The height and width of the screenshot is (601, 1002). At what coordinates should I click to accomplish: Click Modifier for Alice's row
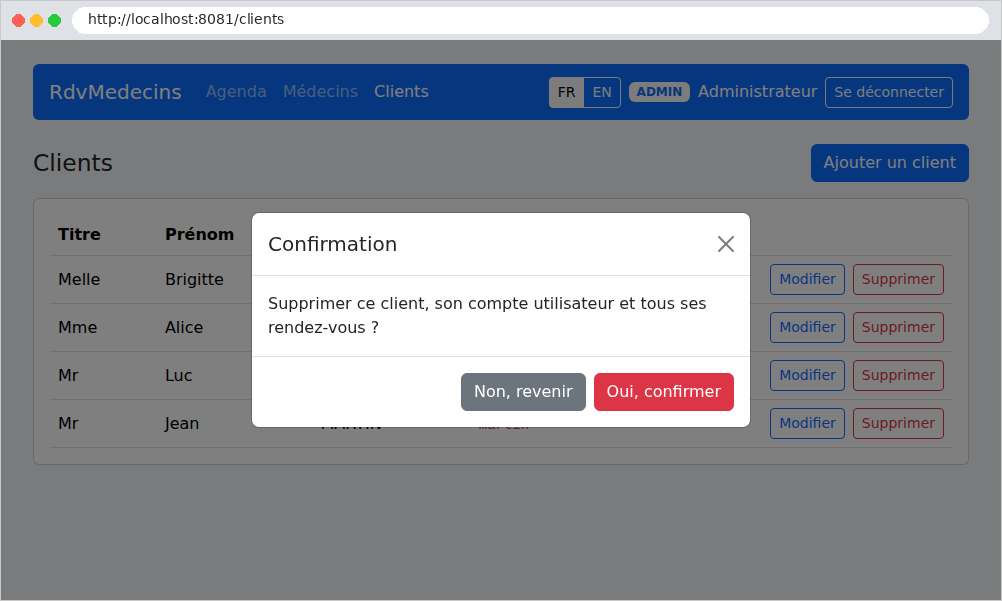(x=807, y=327)
